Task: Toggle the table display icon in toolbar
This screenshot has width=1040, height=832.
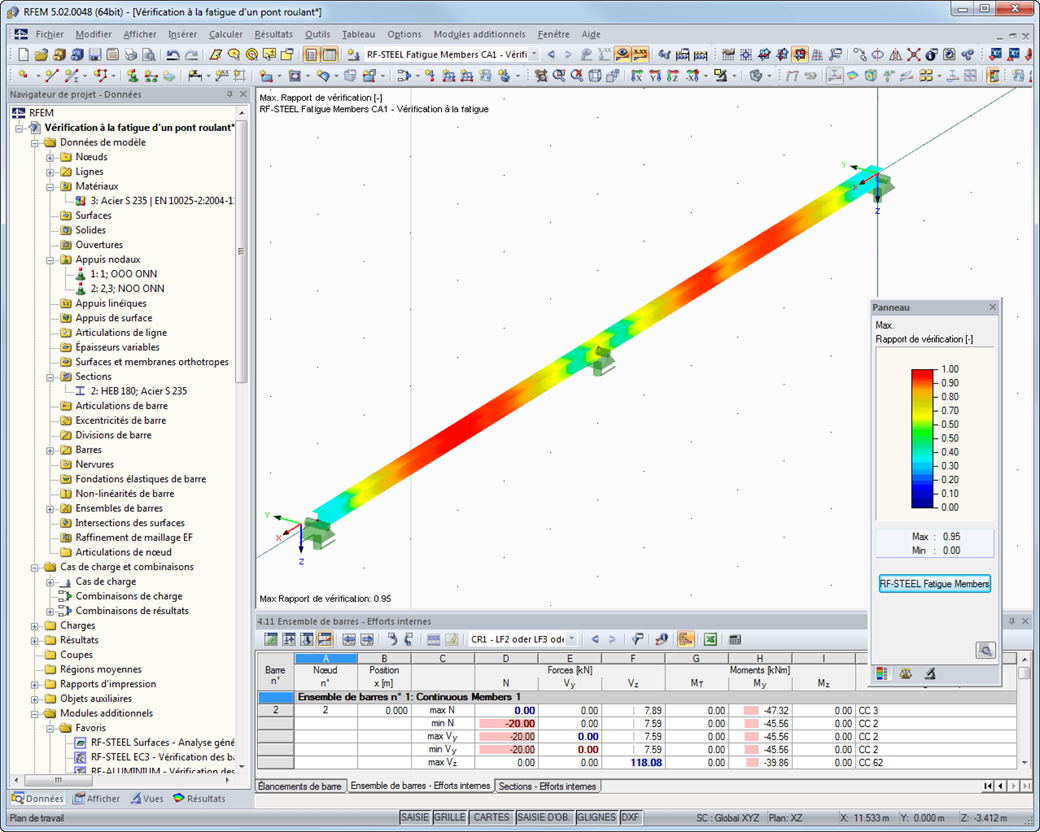Action: [x=329, y=54]
